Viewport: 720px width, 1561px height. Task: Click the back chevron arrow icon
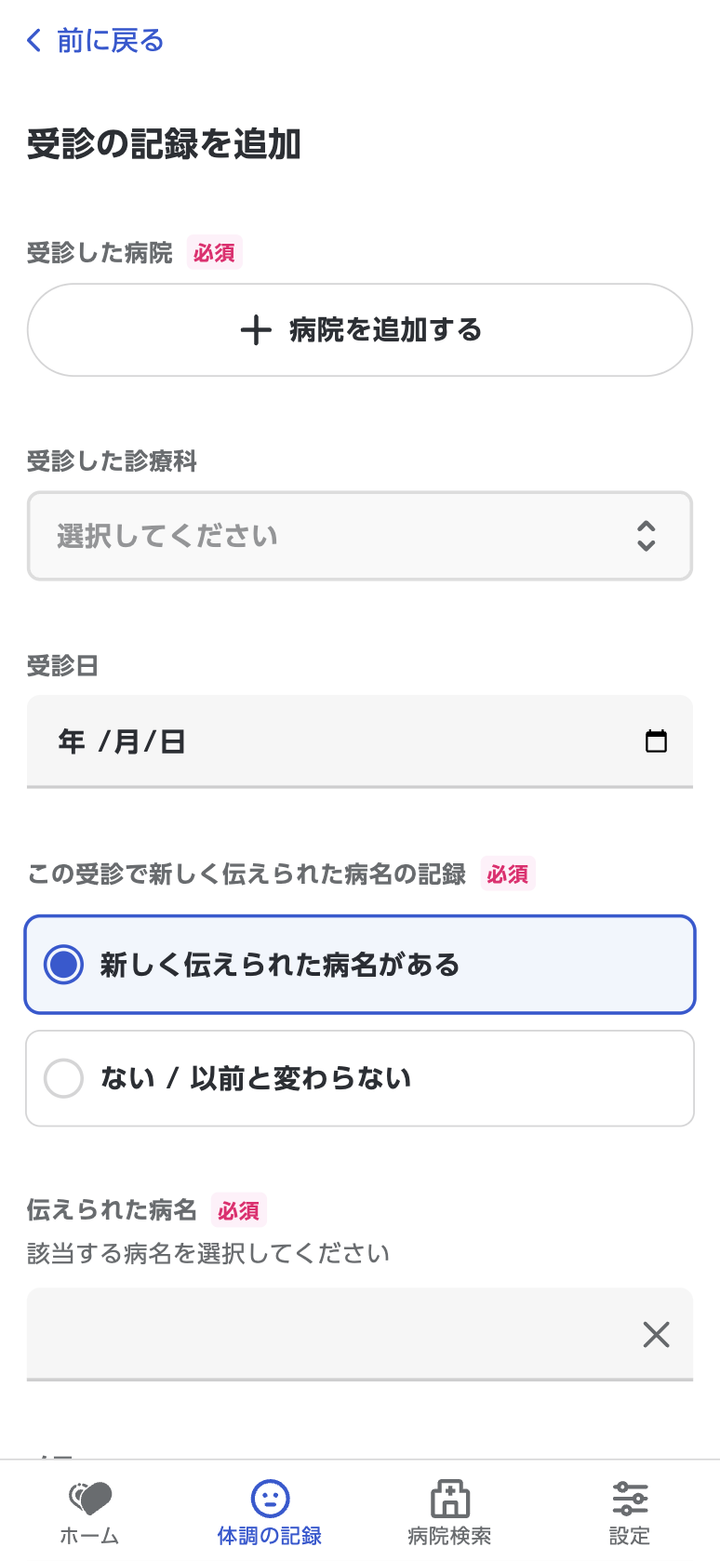[x=35, y=41]
